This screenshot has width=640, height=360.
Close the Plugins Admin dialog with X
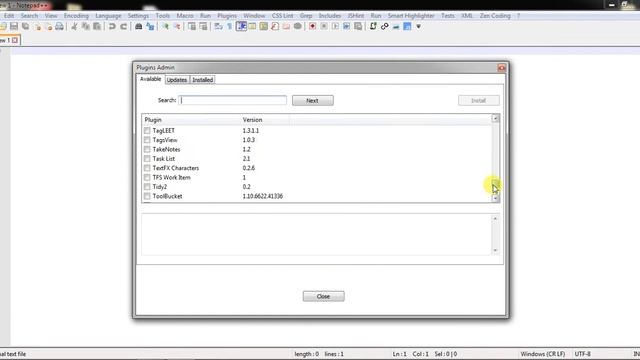click(502, 68)
